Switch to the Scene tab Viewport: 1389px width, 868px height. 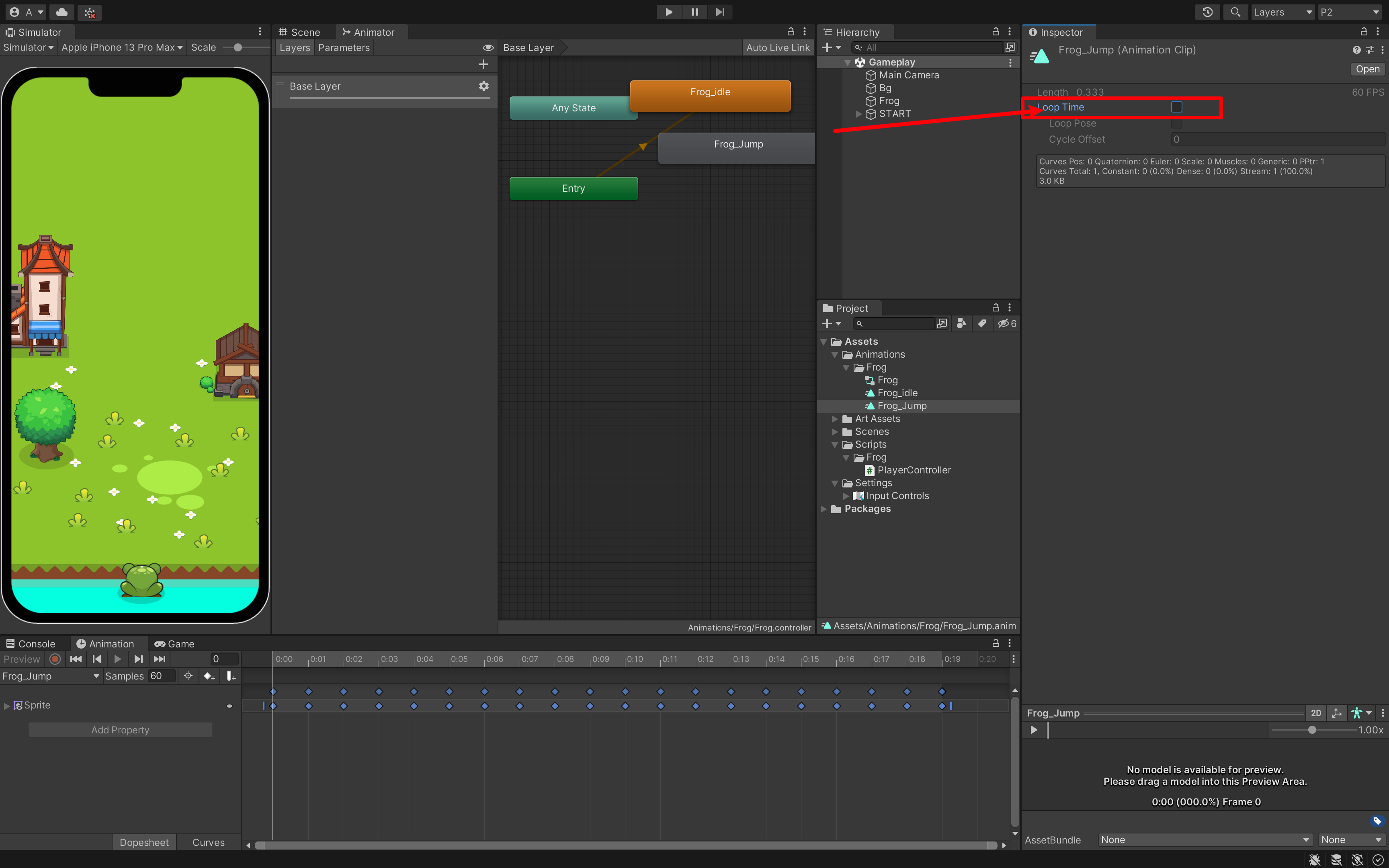pos(299,32)
